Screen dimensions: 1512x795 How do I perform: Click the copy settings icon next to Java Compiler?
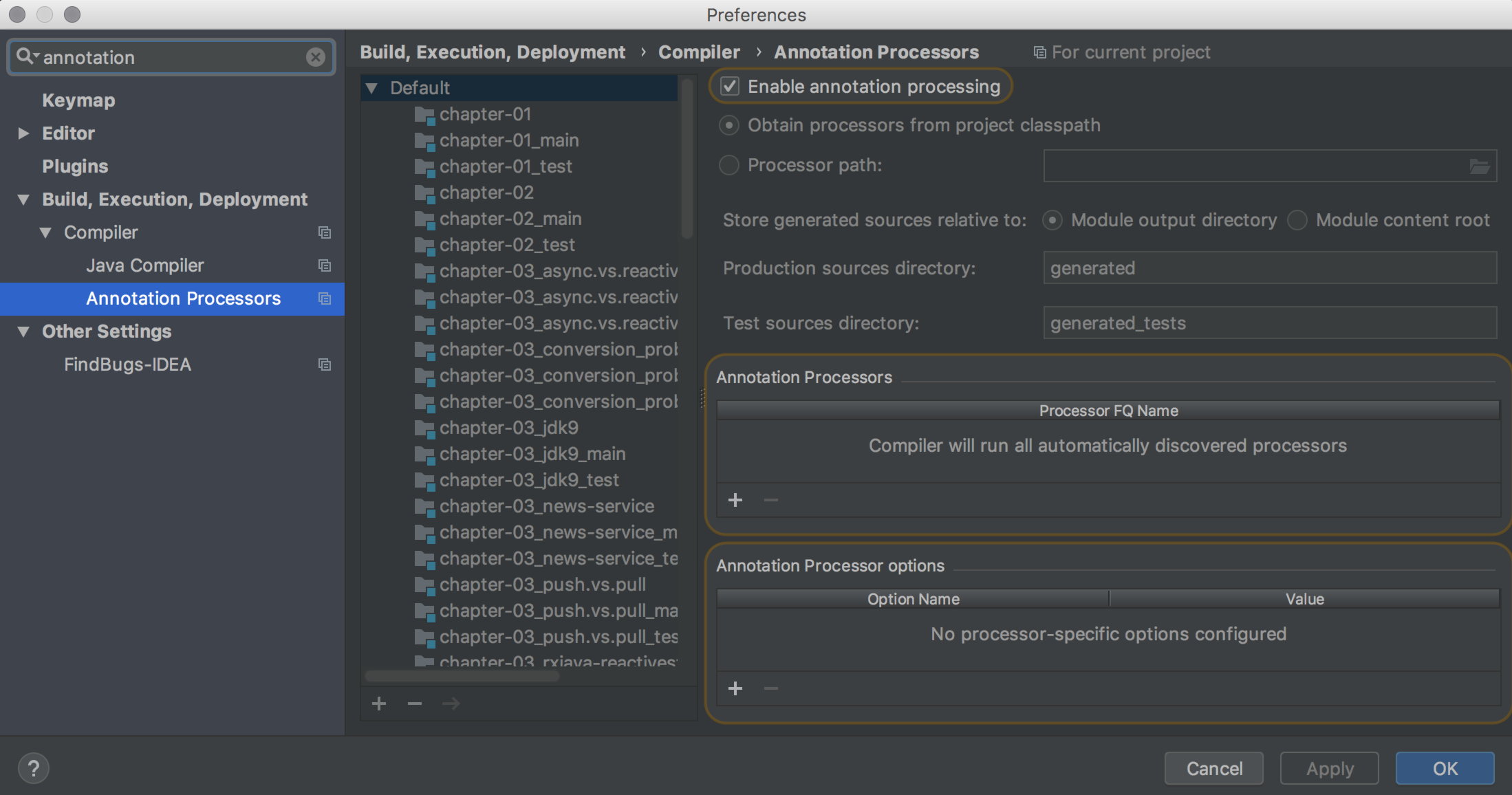coord(324,264)
